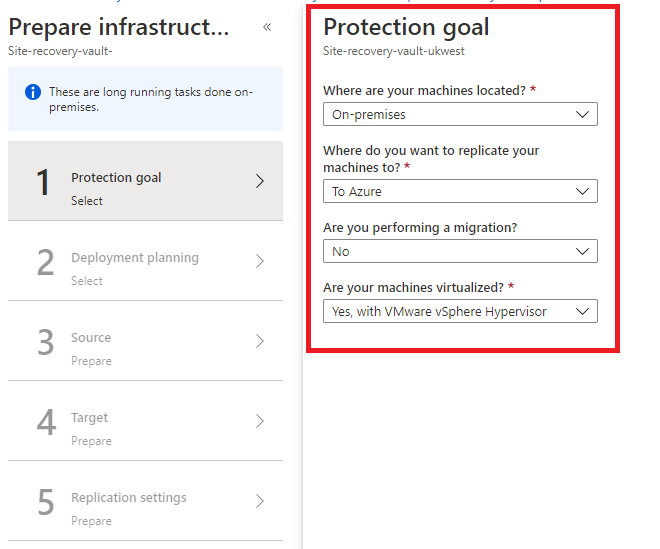660x549 pixels.
Task: Click the Protection goal blade title
Action: (406, 27)
